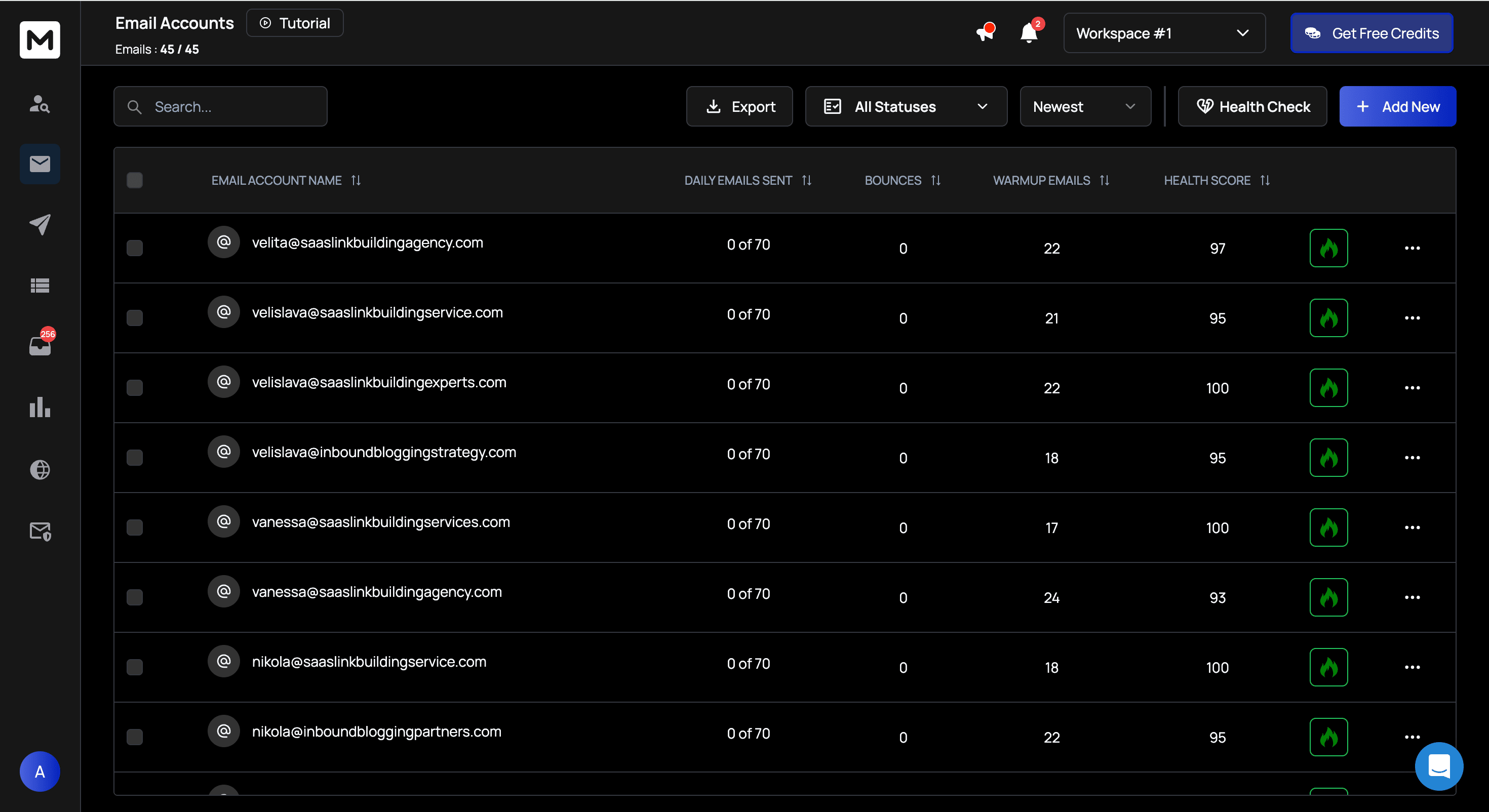Click the Search email accounts field
This screenshot has height=812, width=1489.
point(220,106)
